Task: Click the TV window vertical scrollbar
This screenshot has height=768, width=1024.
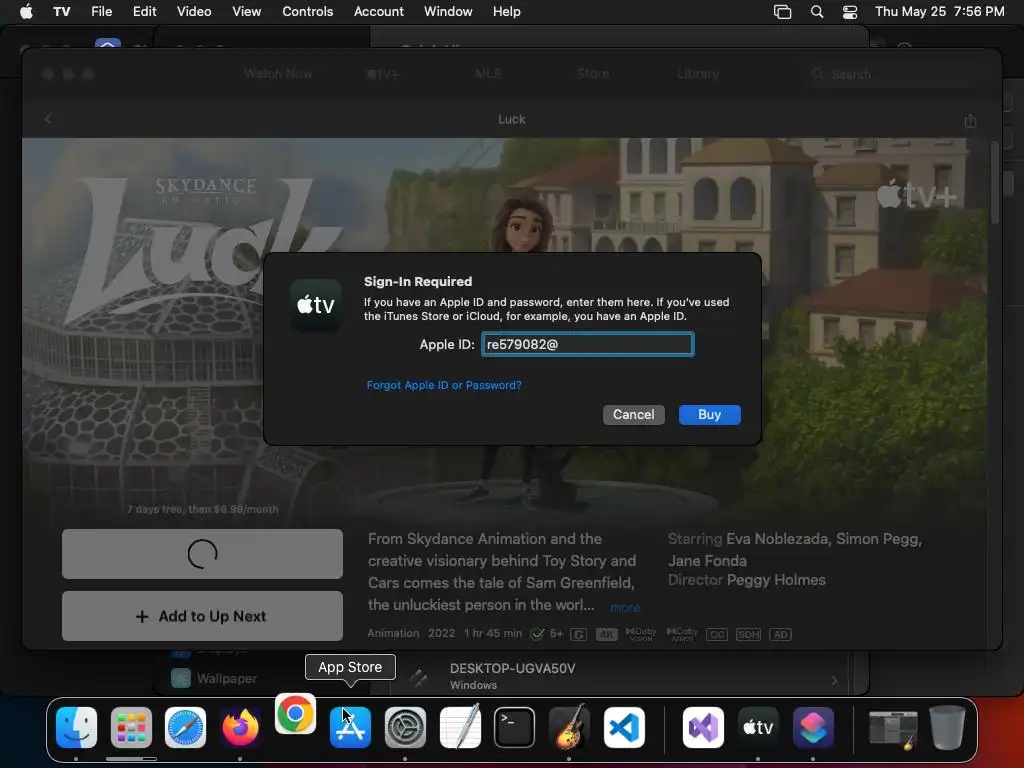Action: click(995, 183)
